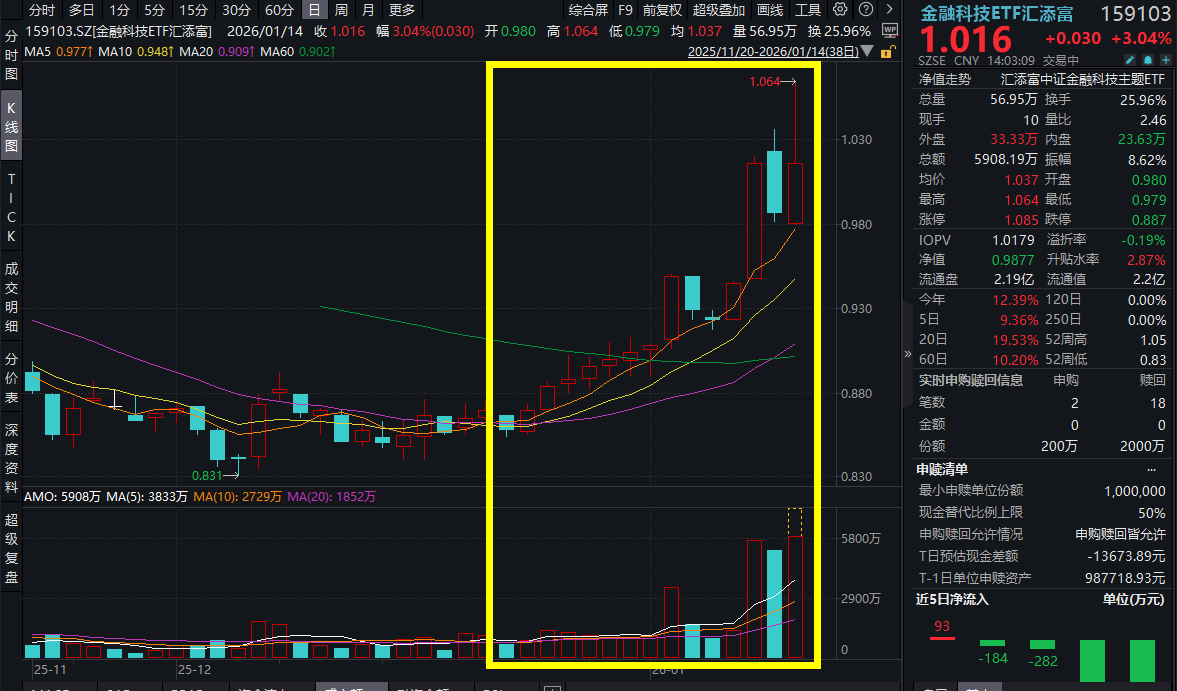The image size is (1177, 691).
Task: Click the help question mark icon
Action: 865,10
